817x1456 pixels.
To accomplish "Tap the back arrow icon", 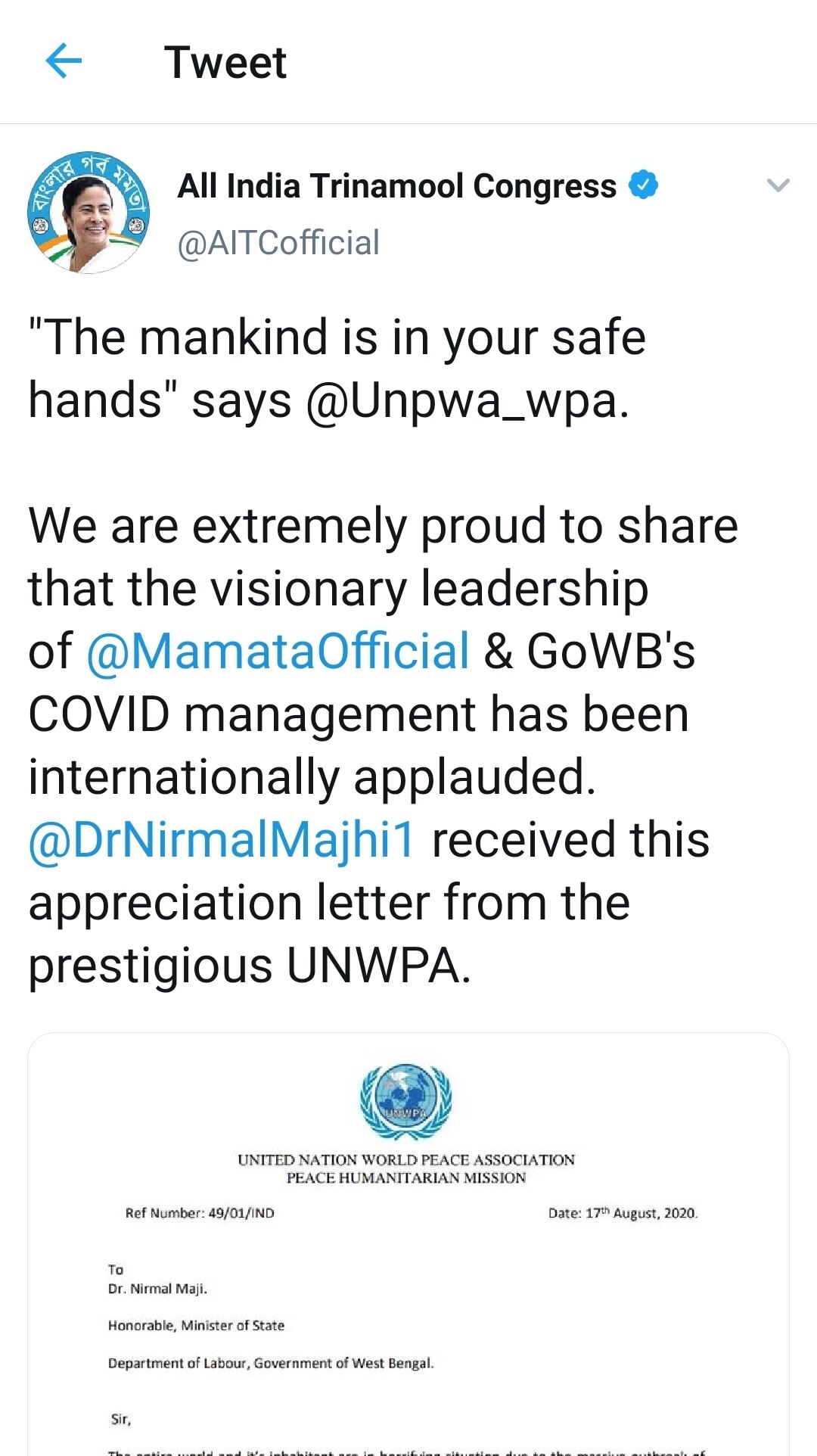I will 64,61.
